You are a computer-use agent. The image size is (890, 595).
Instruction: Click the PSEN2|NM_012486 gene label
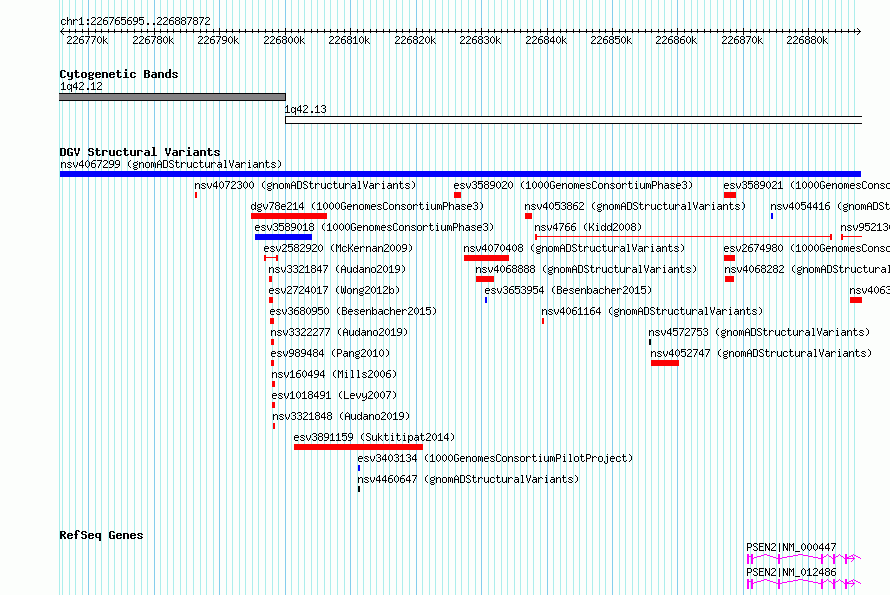tap(791, 572)
